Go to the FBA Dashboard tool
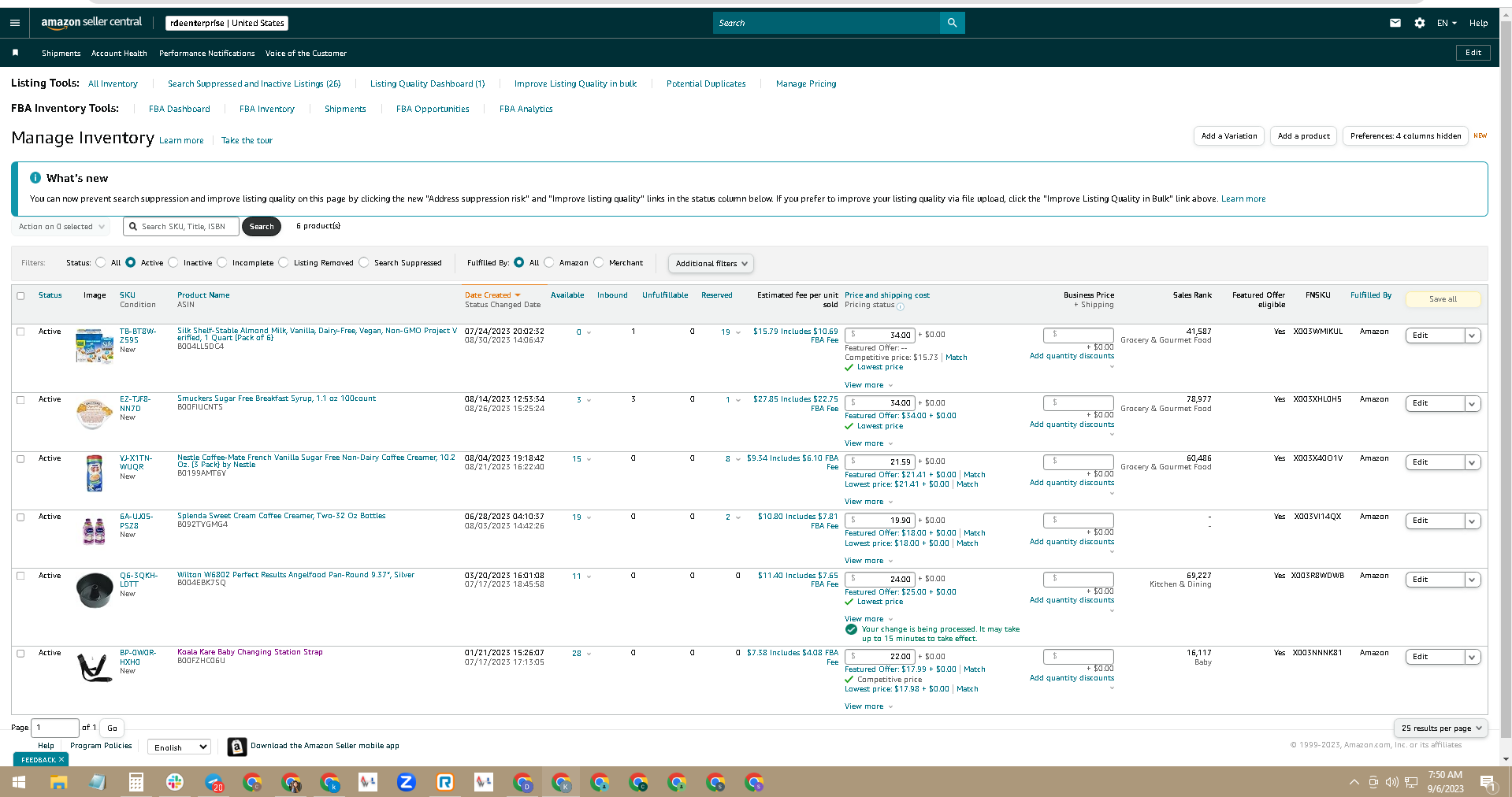 (x=180, y=109)
